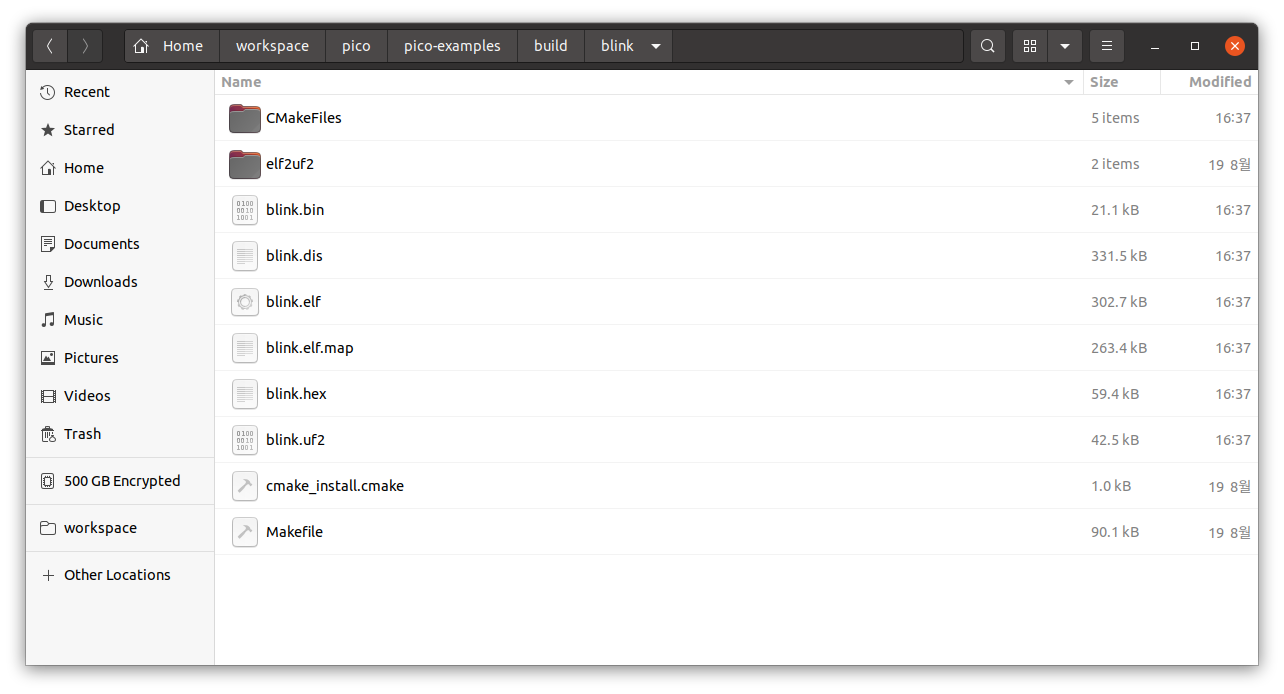Screen dimensions: 1284x694
Task: Select the blink.elf gear file icon
Action: (245, 302)
